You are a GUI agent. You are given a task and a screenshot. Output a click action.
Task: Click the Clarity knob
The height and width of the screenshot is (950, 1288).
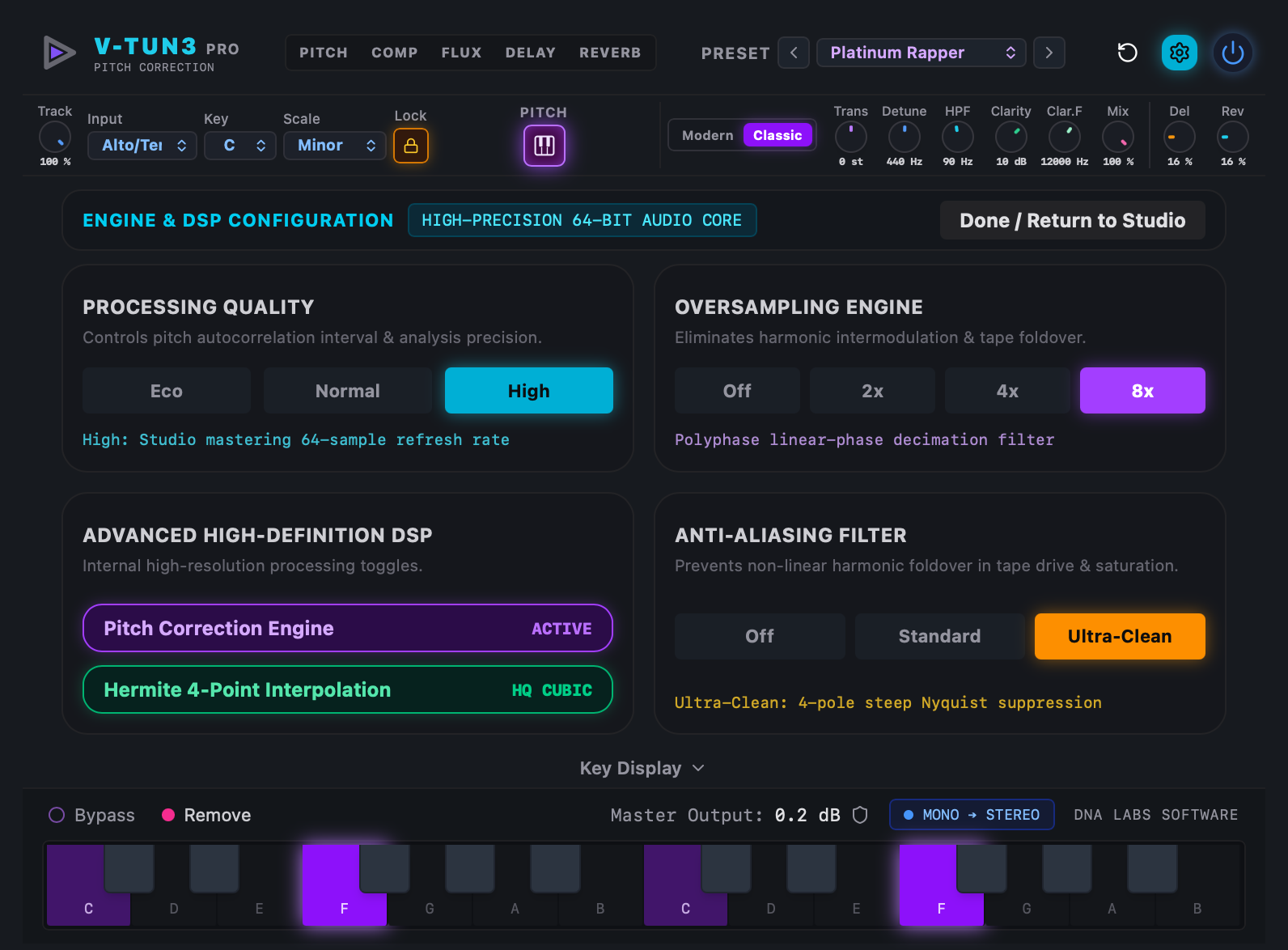tap(1011, 137)
